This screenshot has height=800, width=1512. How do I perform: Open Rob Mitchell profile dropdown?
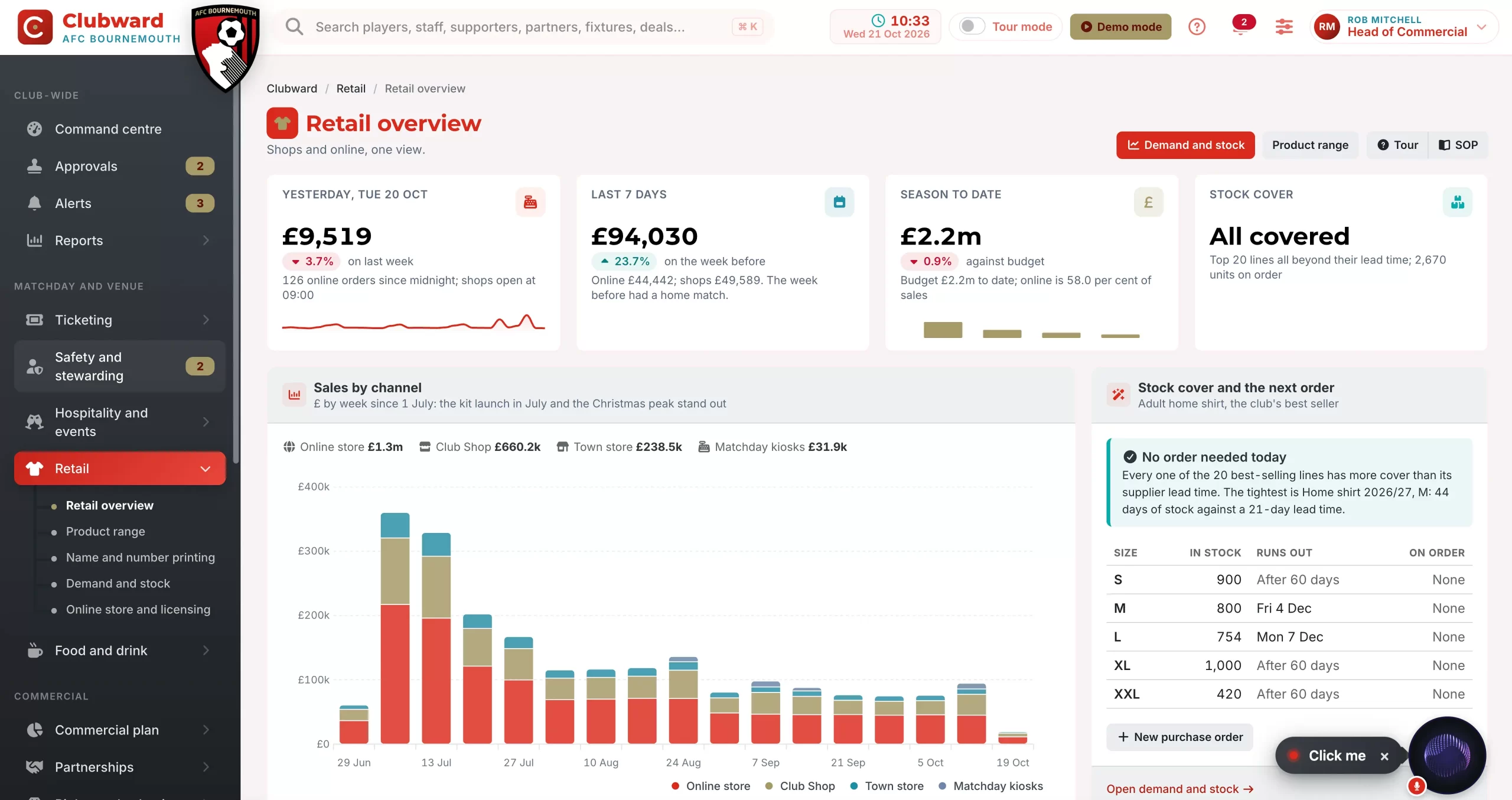pos(1403,27)
